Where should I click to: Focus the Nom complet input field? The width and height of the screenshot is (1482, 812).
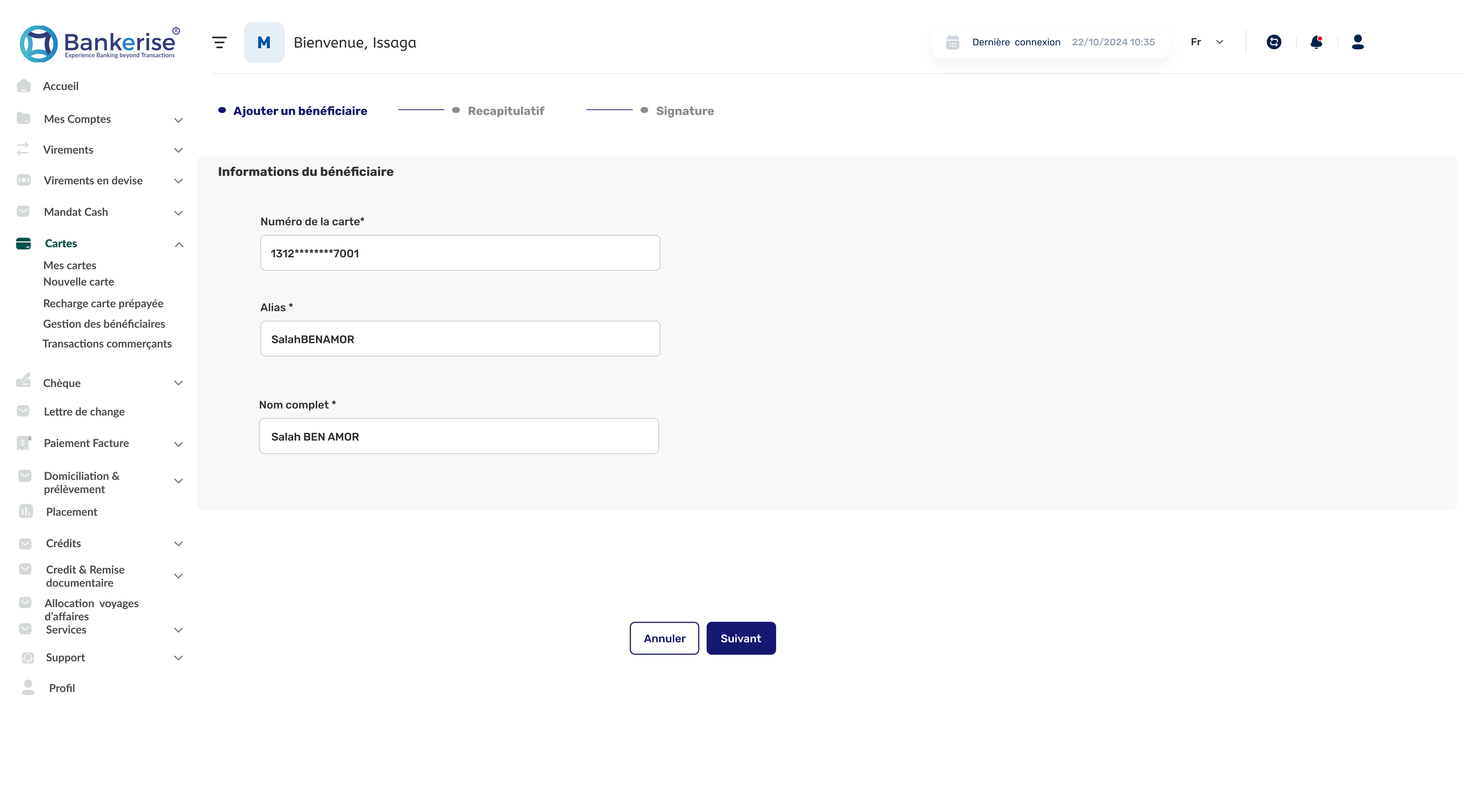point(459,436)
